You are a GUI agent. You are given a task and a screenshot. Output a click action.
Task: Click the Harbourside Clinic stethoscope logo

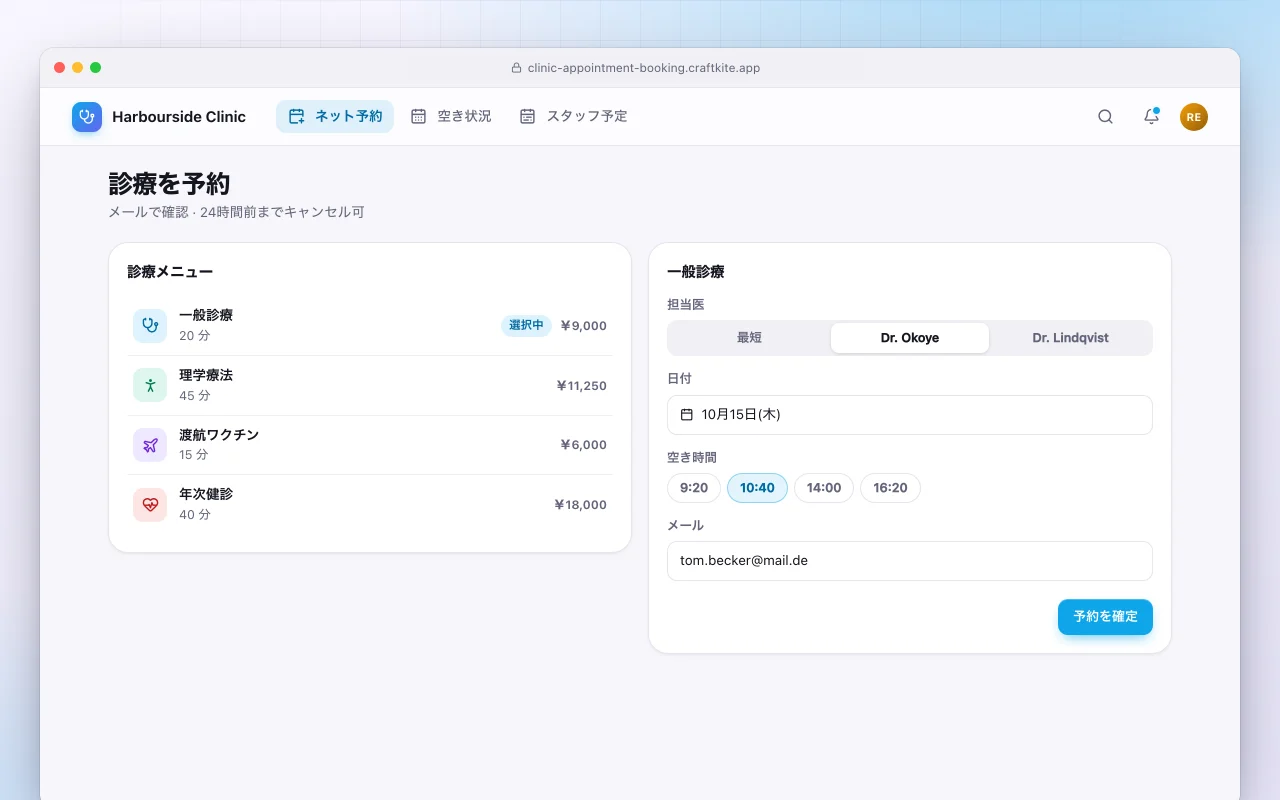click(x=87, y=117)
